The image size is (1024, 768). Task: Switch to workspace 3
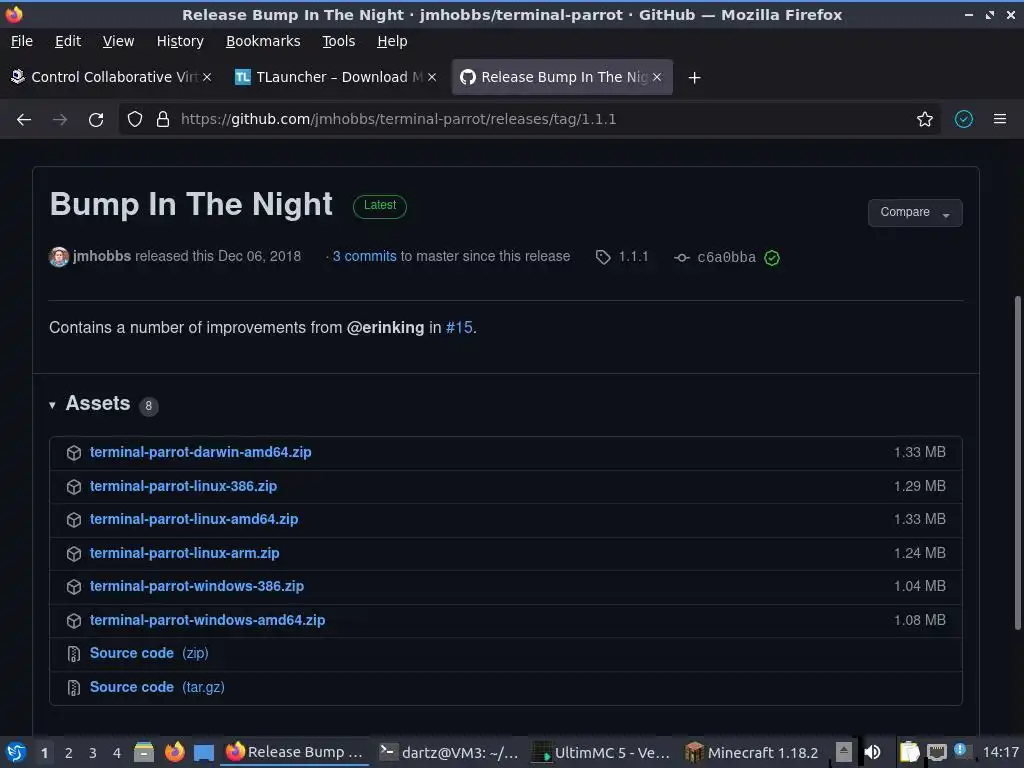click(93, 753)
